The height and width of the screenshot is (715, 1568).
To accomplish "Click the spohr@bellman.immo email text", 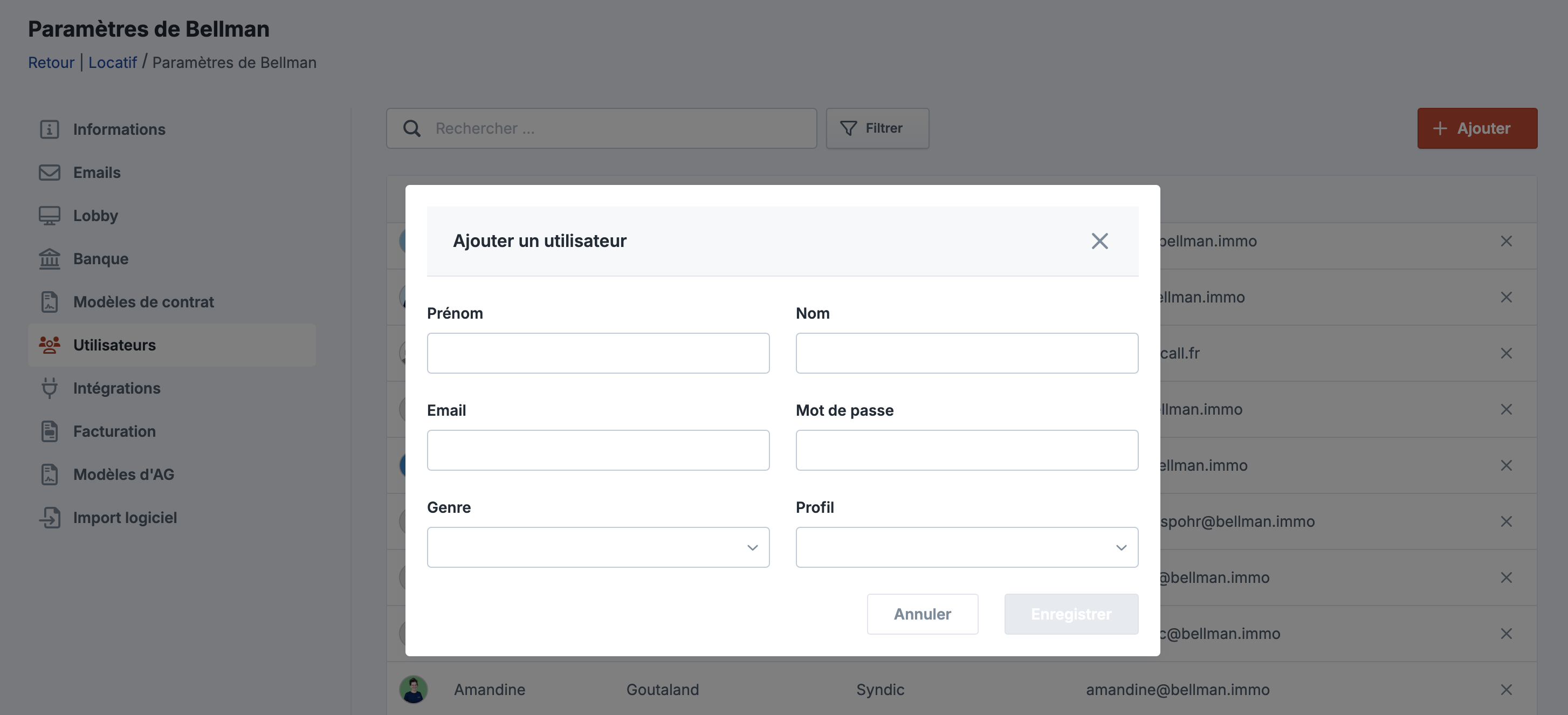I will click(x=1237, y=521).
